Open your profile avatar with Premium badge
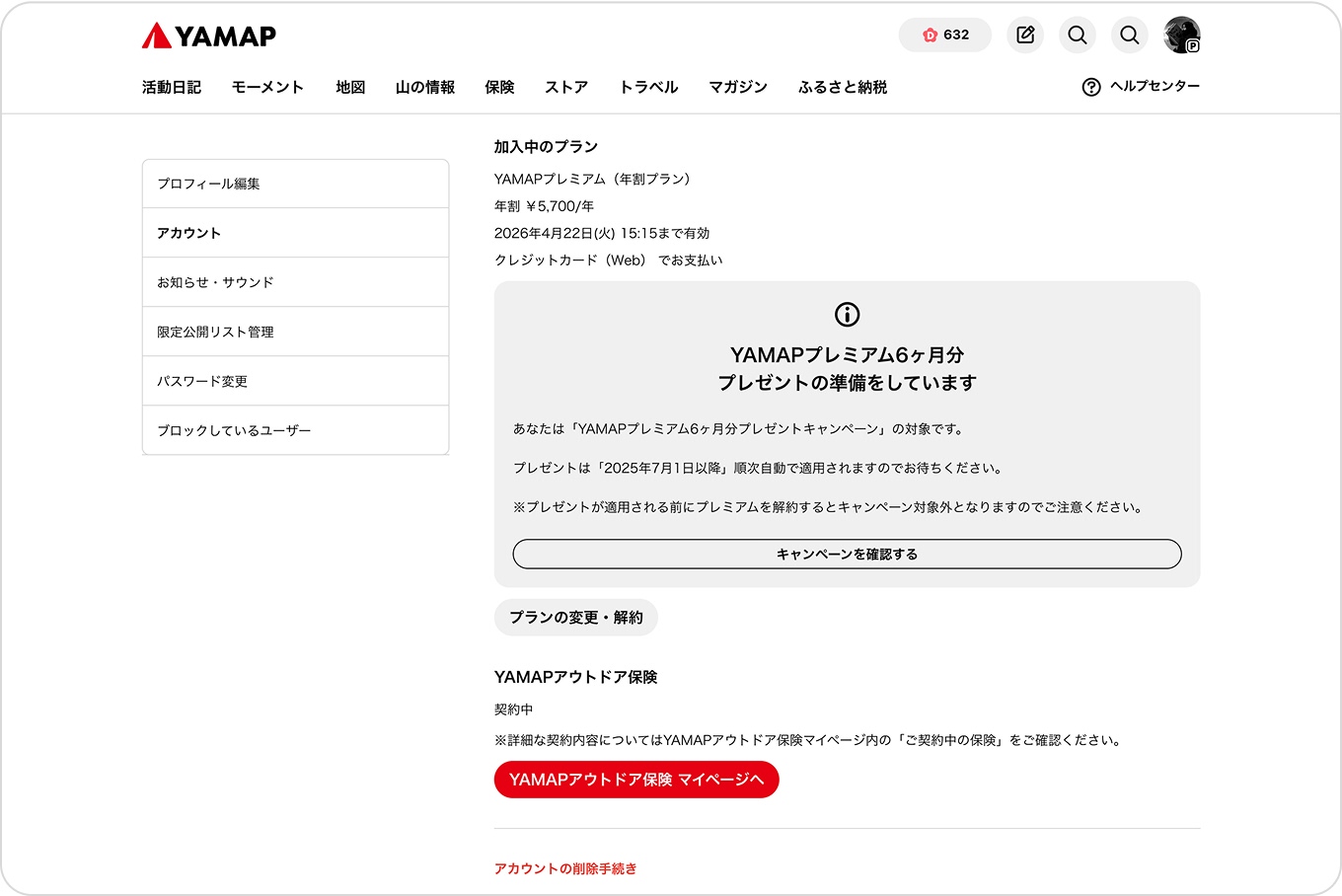1342x896 pixels. click(1181, 35)
